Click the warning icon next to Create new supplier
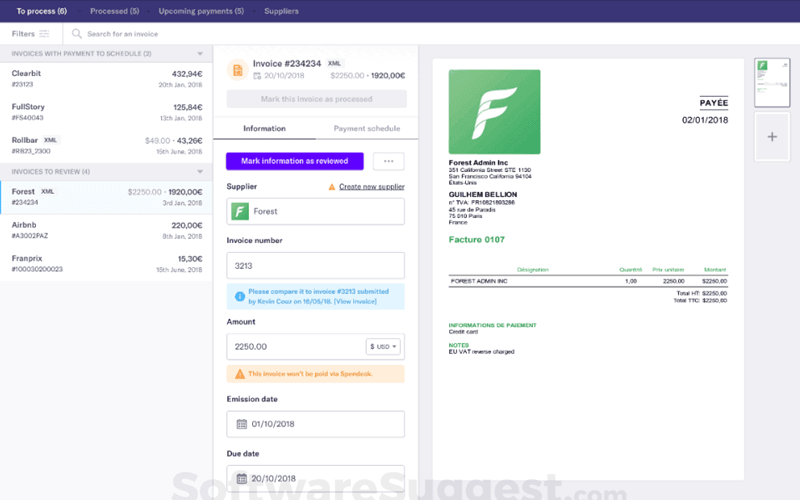The image size is (800, 500). pyautogui.click(x=332, y=187)
